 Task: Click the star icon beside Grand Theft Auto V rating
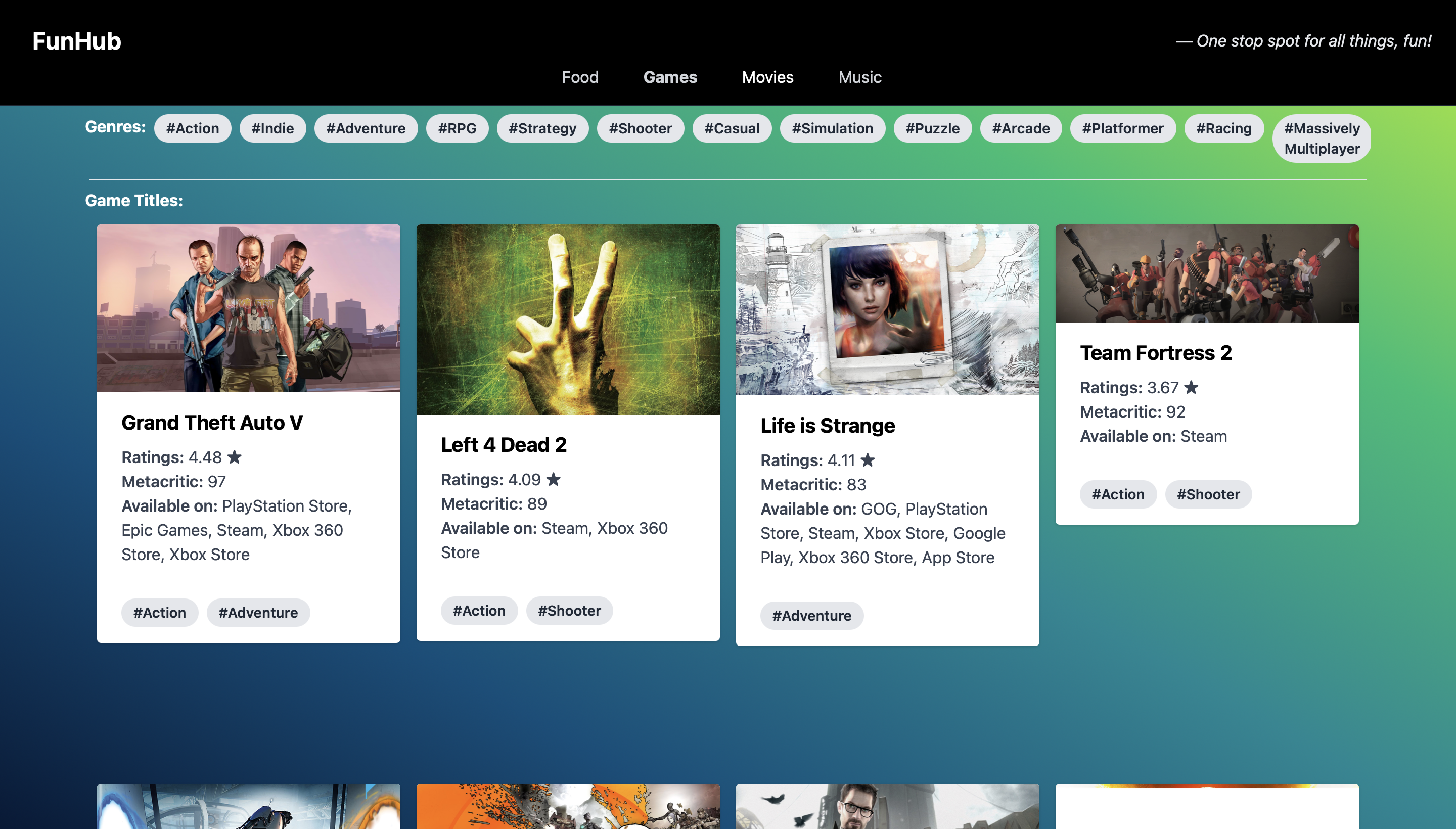[x=234, y=457]
